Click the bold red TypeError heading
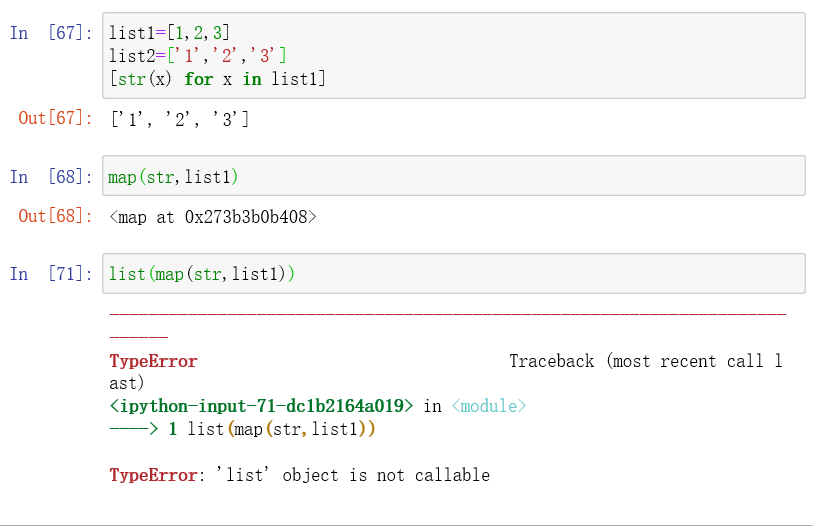 pos(153,361)
